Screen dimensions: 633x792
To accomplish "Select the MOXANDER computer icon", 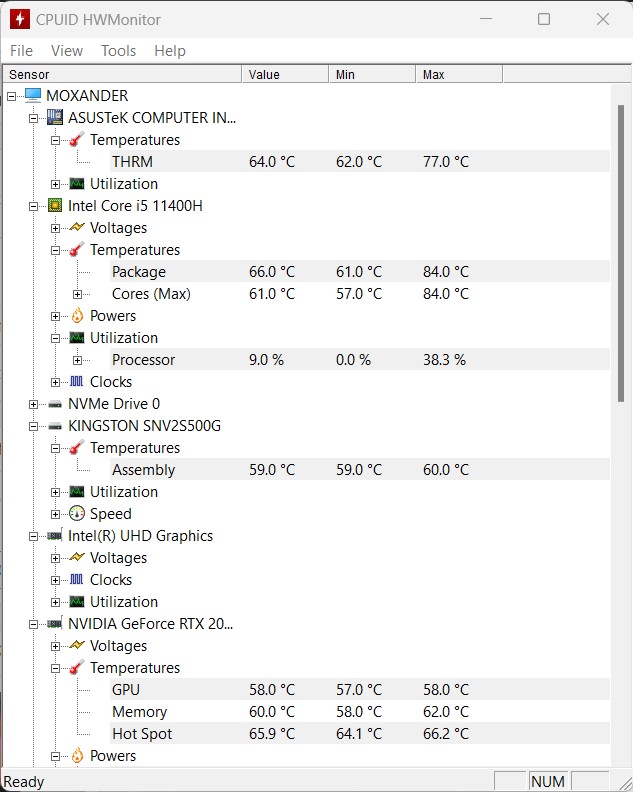I will [x=33, y=95].
